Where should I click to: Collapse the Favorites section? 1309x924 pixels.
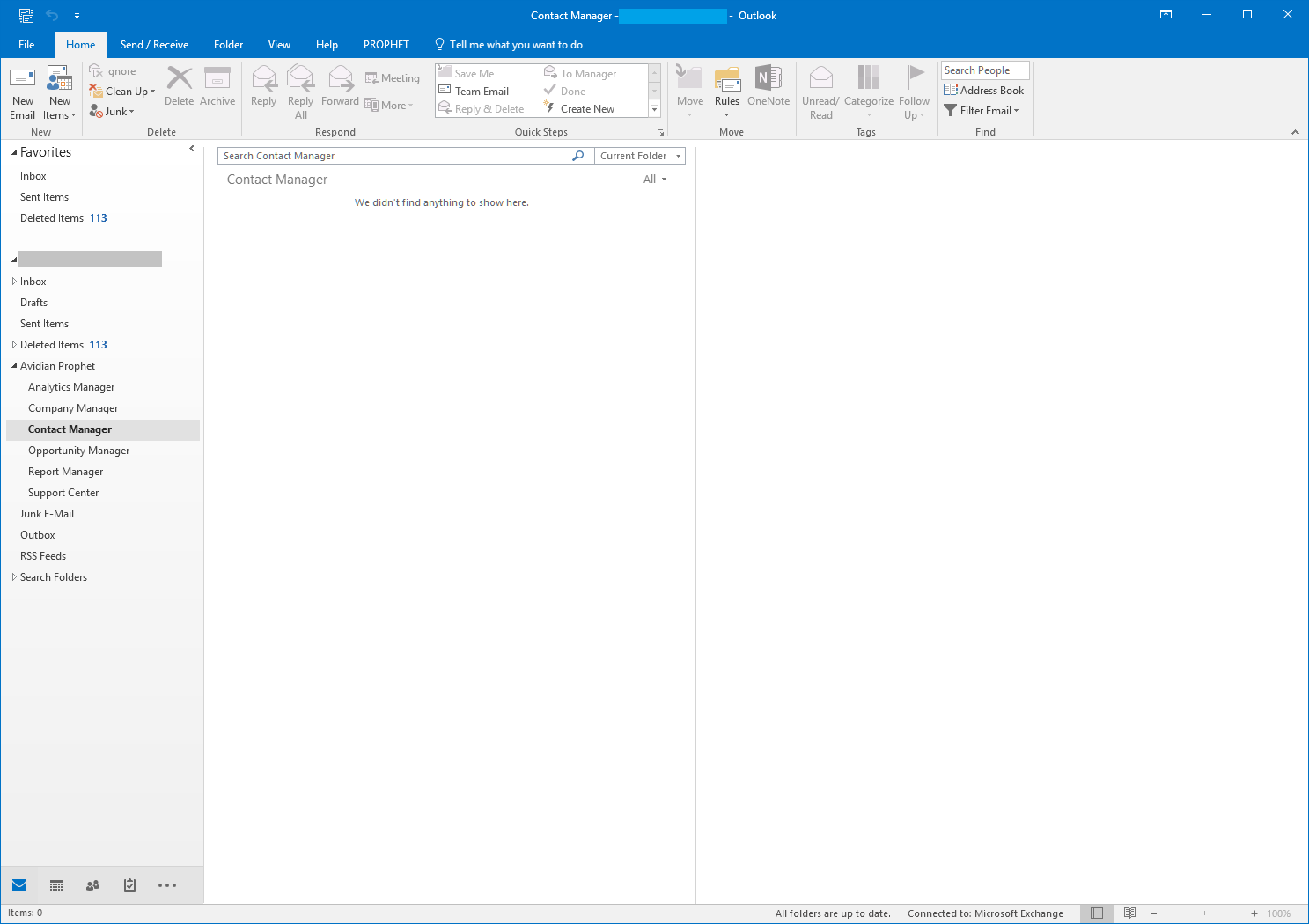(14, 153)
